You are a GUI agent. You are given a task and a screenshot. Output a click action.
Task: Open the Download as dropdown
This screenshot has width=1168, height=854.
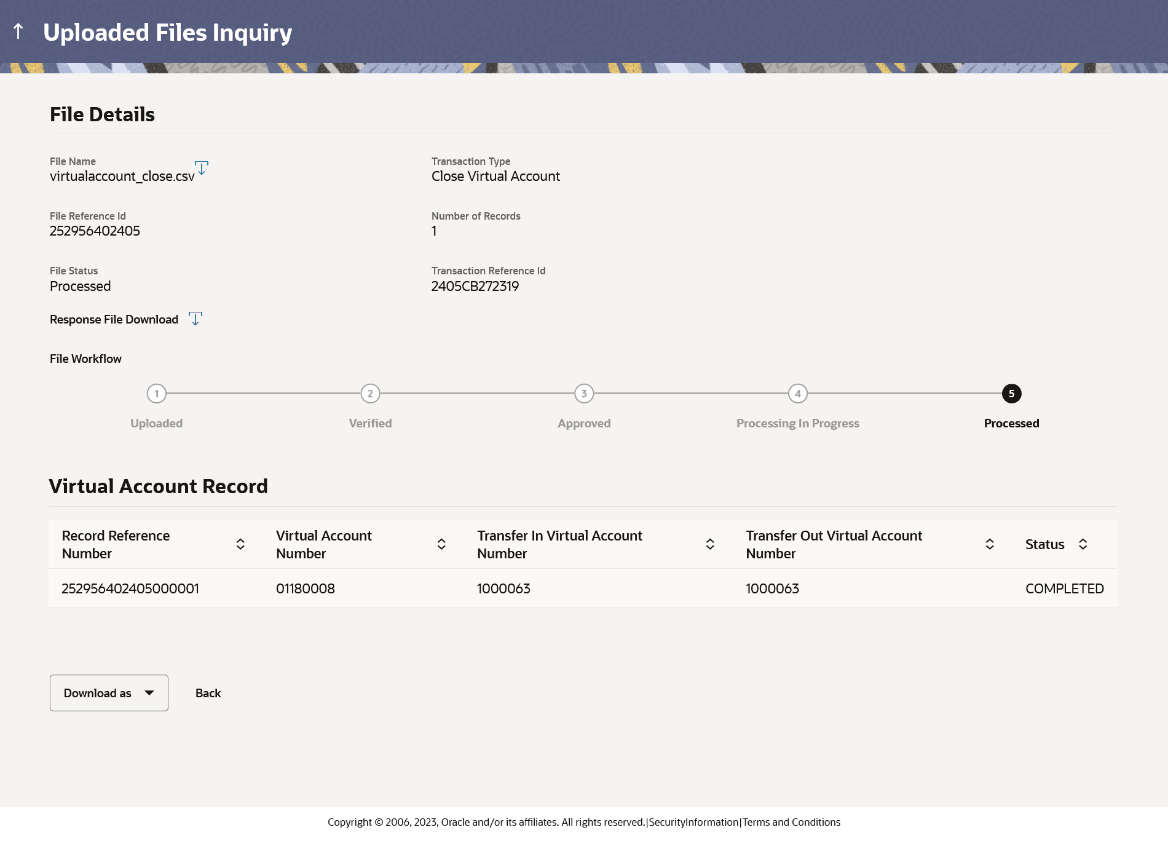click(x=108, y=692)
